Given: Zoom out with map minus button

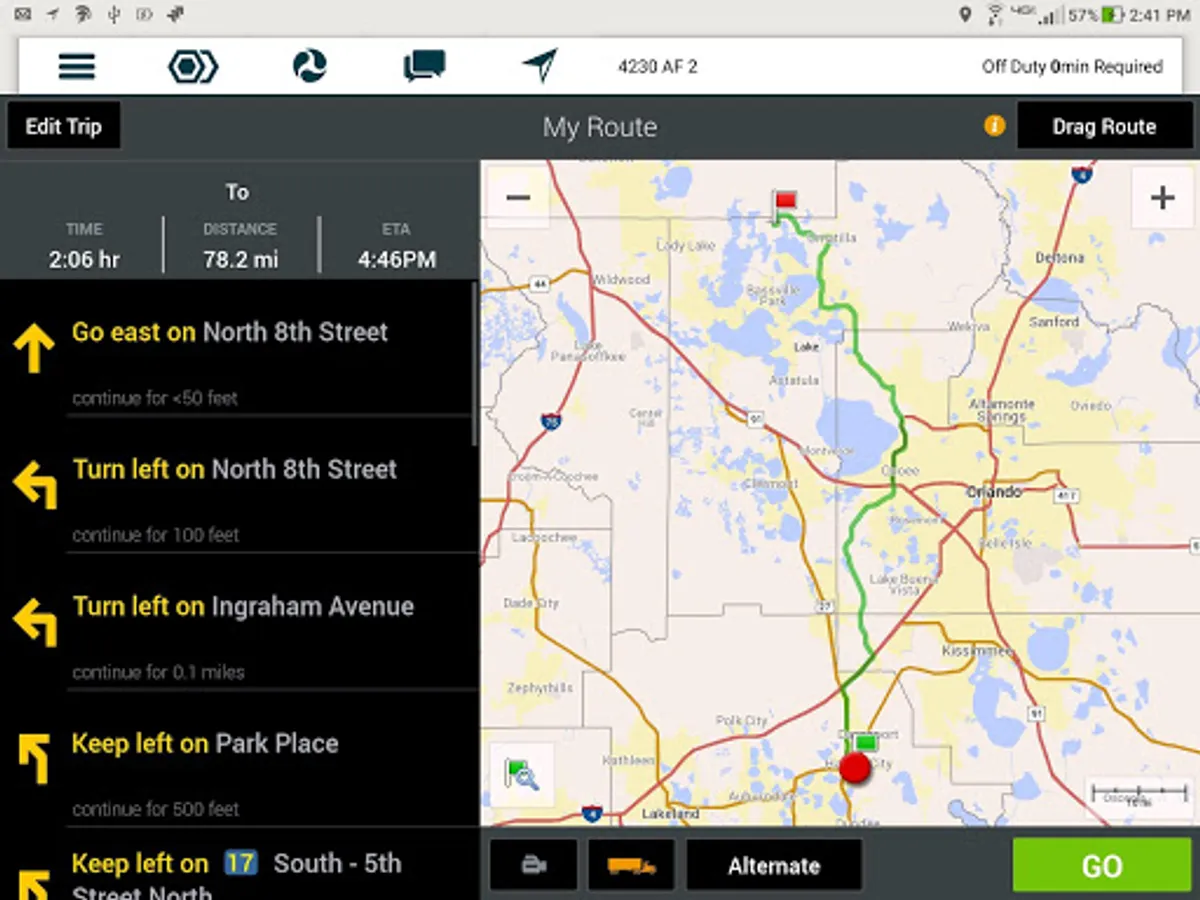Looking at the screenshot, I should point(518,197).
